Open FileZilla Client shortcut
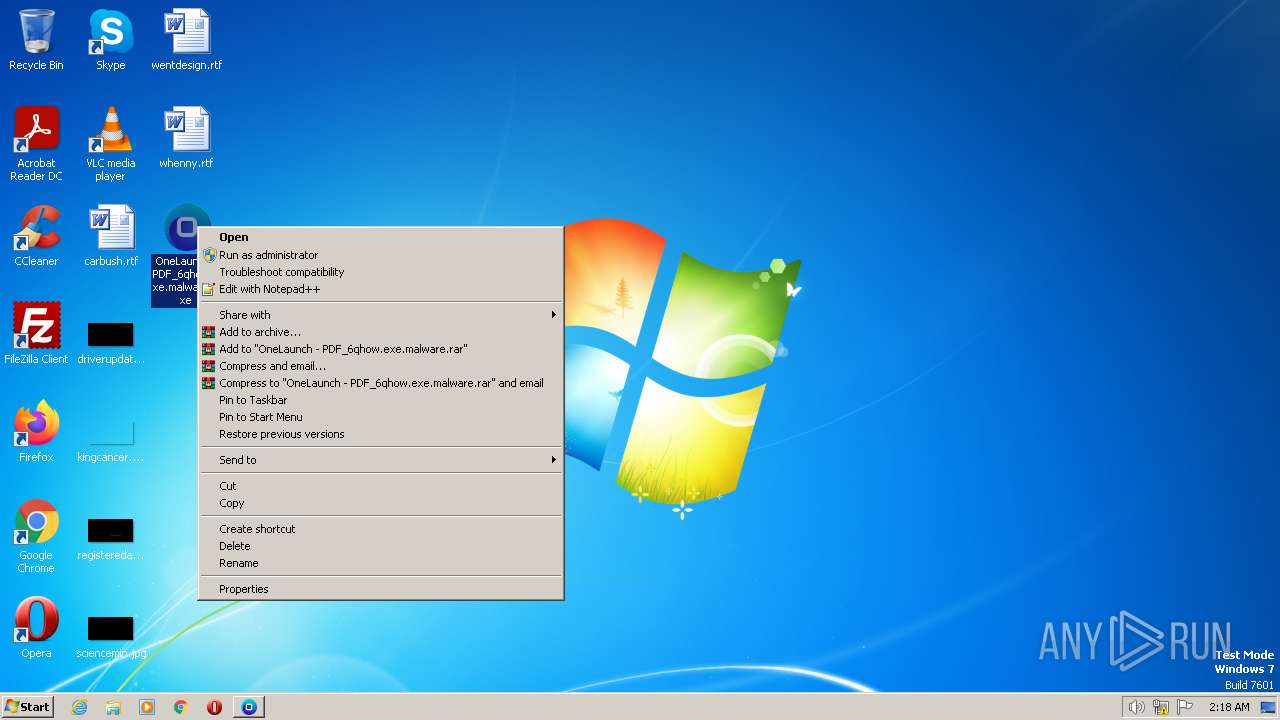 [x=36, y=333]
